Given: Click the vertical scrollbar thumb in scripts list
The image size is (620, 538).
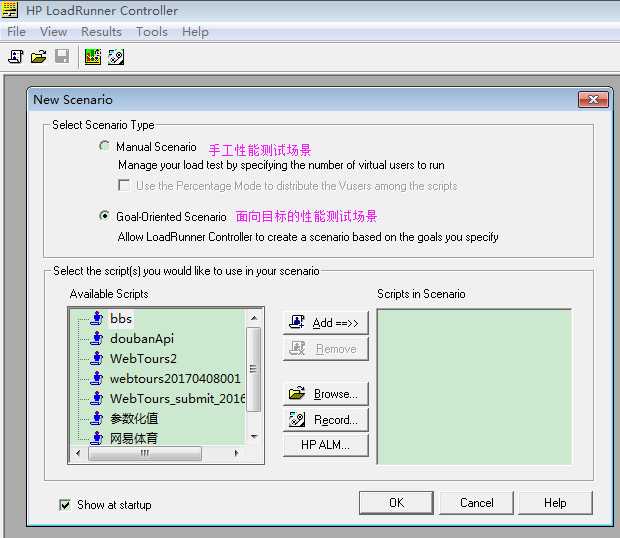Looking at the screenshot, I should click(x=253, y=369).
